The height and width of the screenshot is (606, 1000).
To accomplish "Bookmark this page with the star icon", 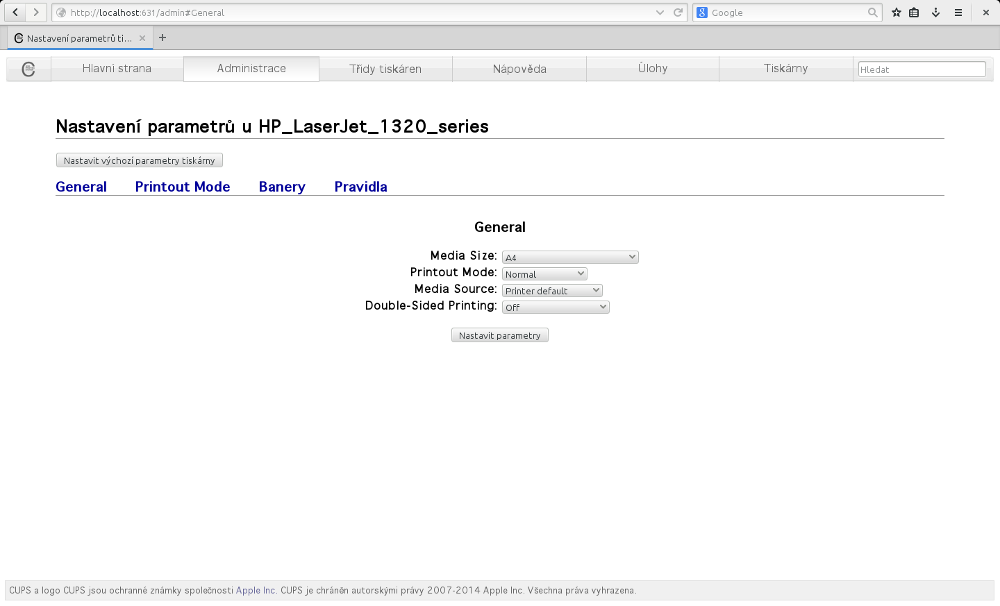I will point(896,13).
